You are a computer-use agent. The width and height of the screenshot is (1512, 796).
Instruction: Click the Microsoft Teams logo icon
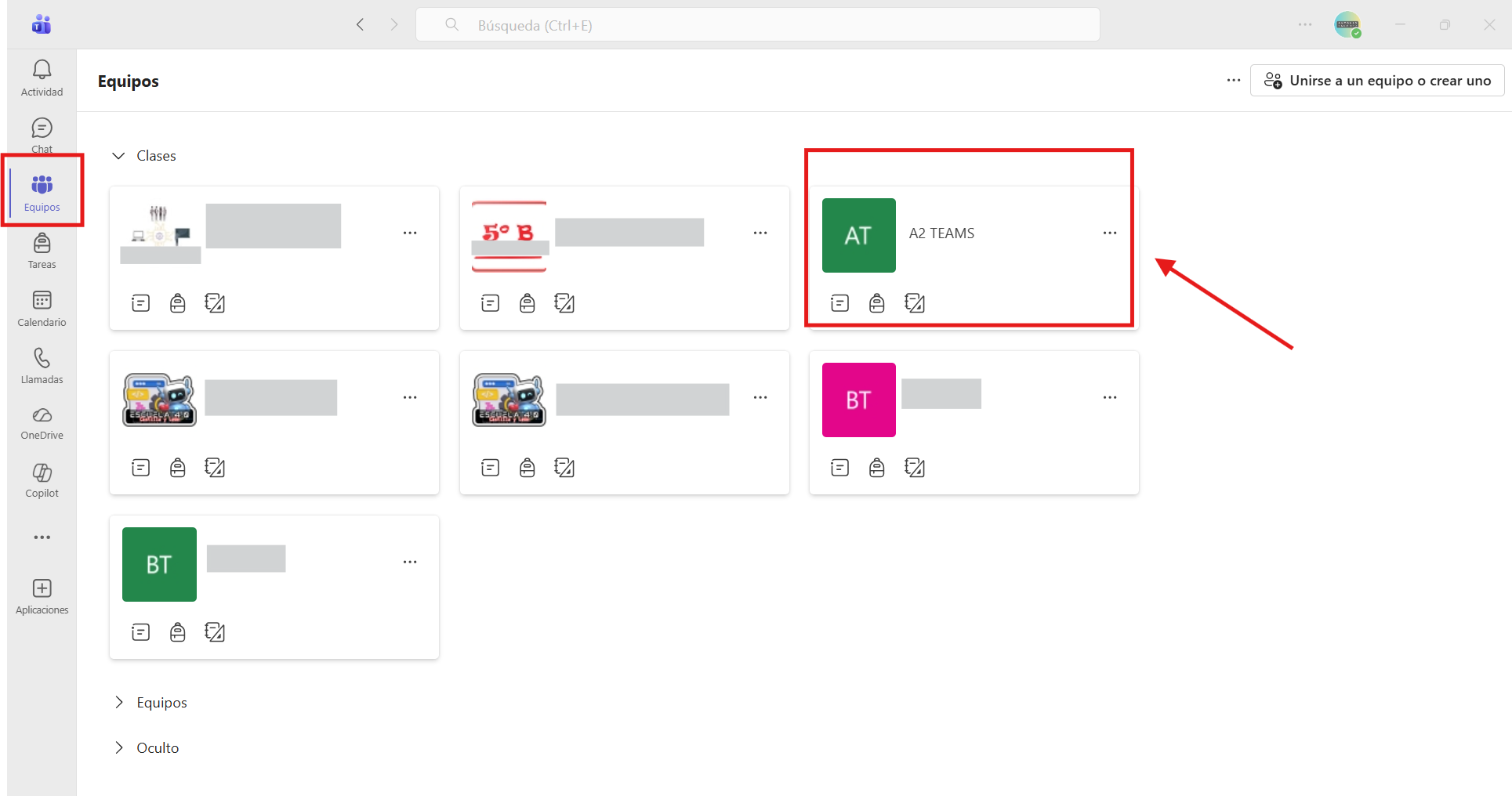click(42, 25)
